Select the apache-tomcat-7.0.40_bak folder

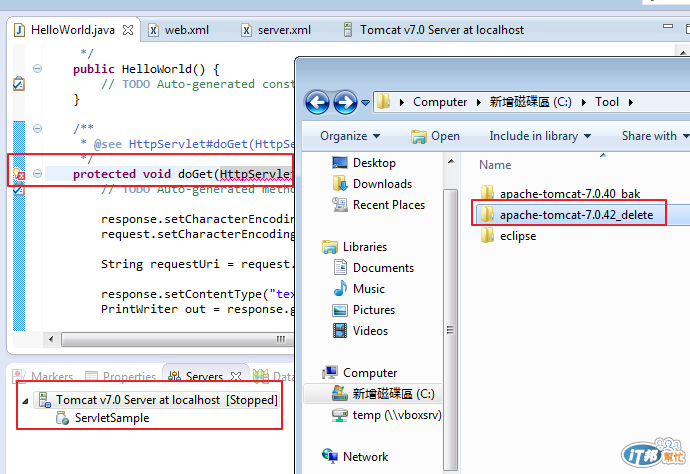[560, 193]
